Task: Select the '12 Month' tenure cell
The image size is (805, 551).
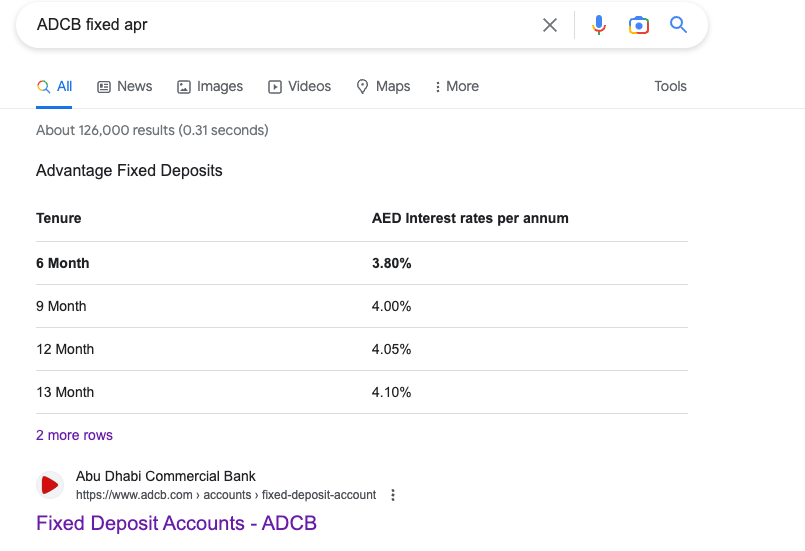Action: pyautogui.click(x=65, y=349)
